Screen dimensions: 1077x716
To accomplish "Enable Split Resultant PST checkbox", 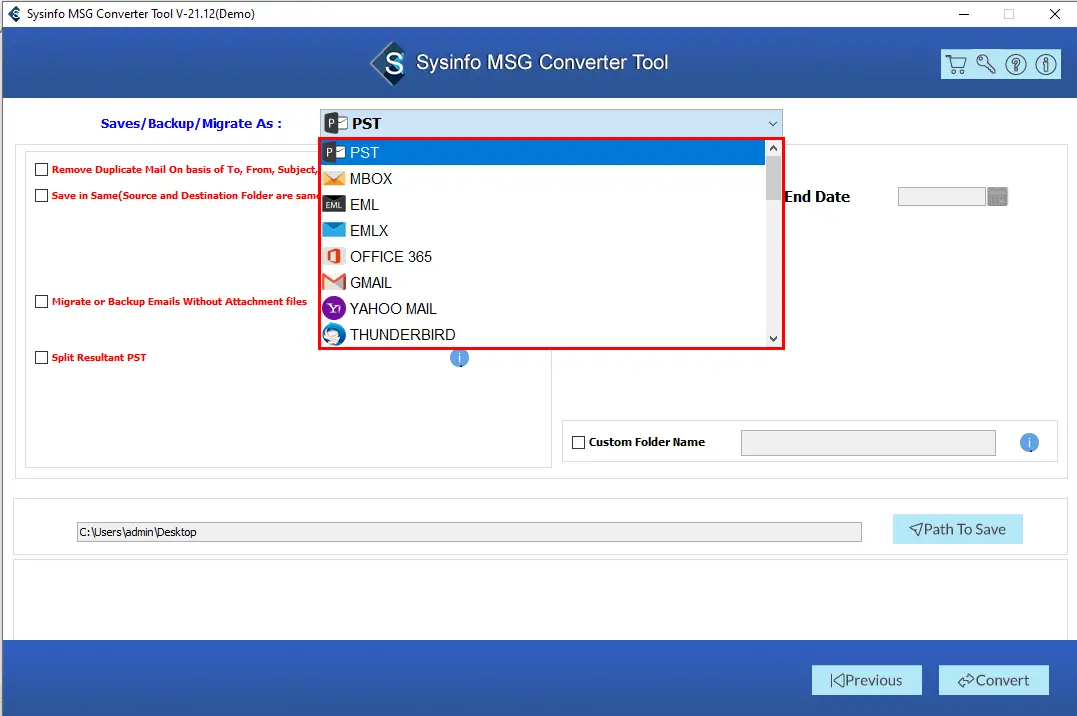I will [41, 357].
